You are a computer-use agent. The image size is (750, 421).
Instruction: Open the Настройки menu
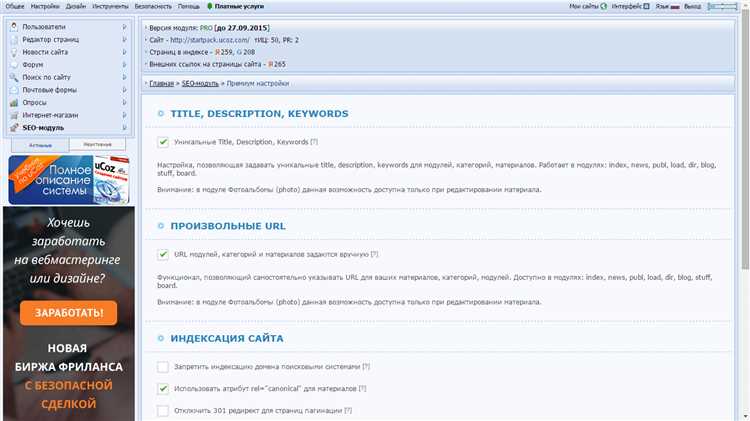coord(45,6)
